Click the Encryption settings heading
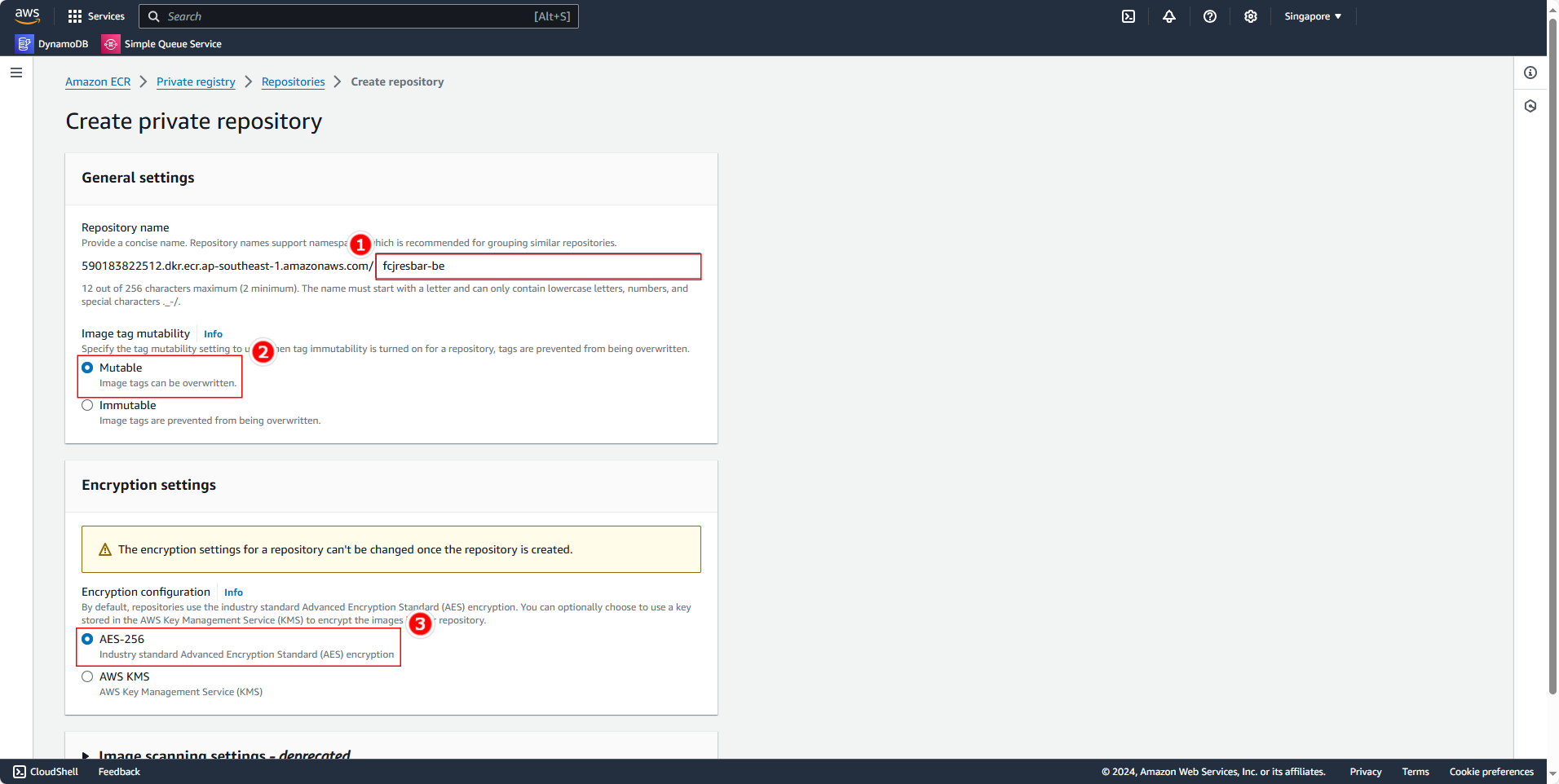 [148, 485]
